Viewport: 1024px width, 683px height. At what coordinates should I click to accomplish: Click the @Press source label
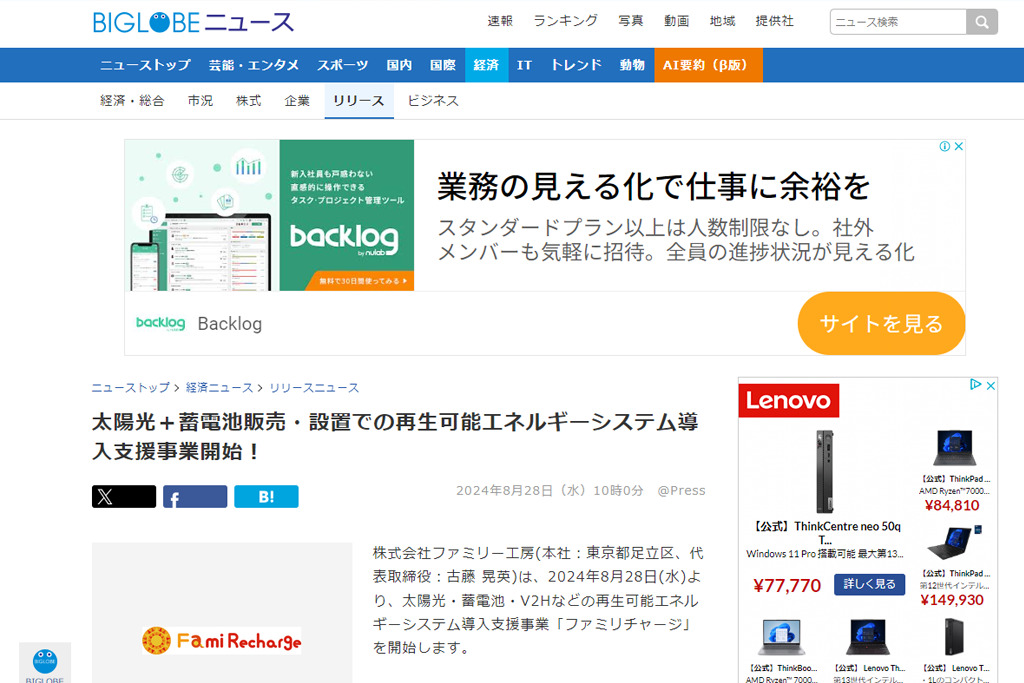pos(681,490)
